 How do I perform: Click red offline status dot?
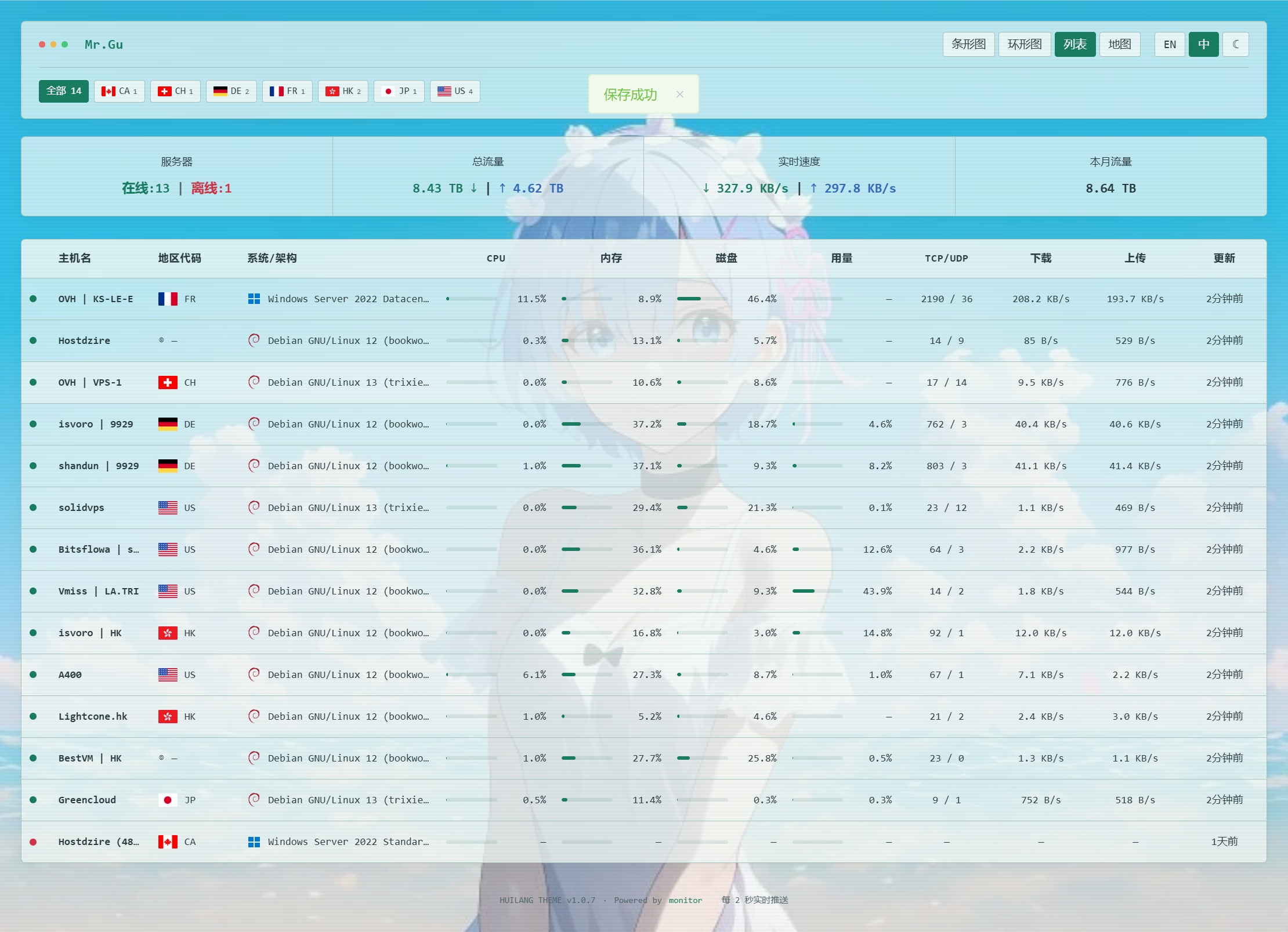(33, 842)
